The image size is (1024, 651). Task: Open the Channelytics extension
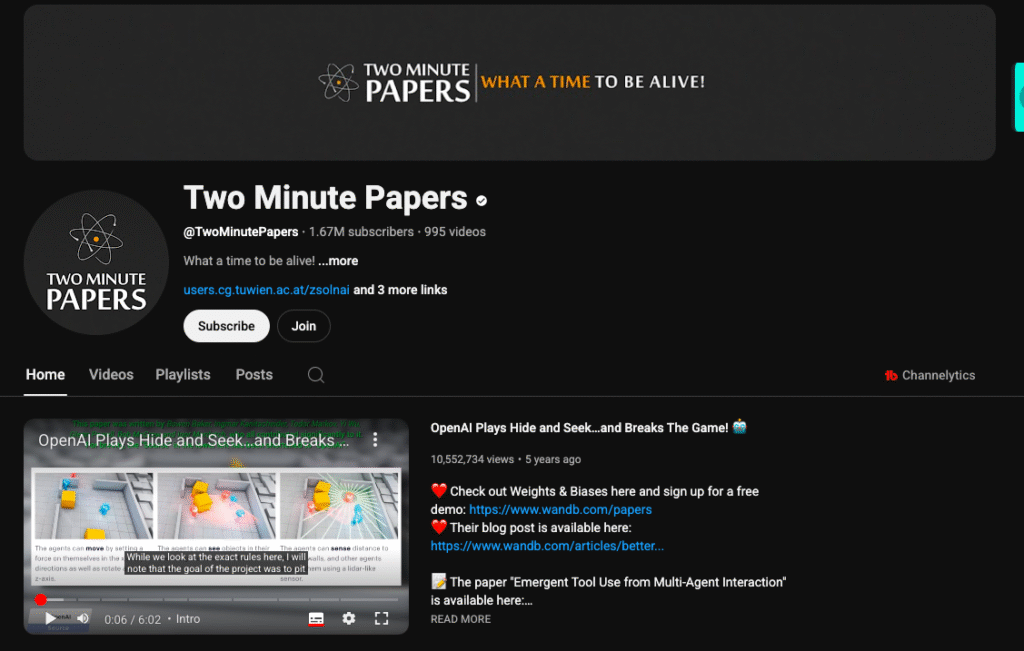[x=930, y=375]
